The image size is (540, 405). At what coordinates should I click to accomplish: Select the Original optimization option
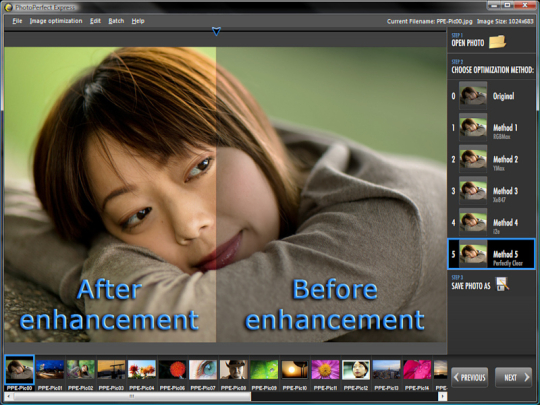click(x=491, y=96)
